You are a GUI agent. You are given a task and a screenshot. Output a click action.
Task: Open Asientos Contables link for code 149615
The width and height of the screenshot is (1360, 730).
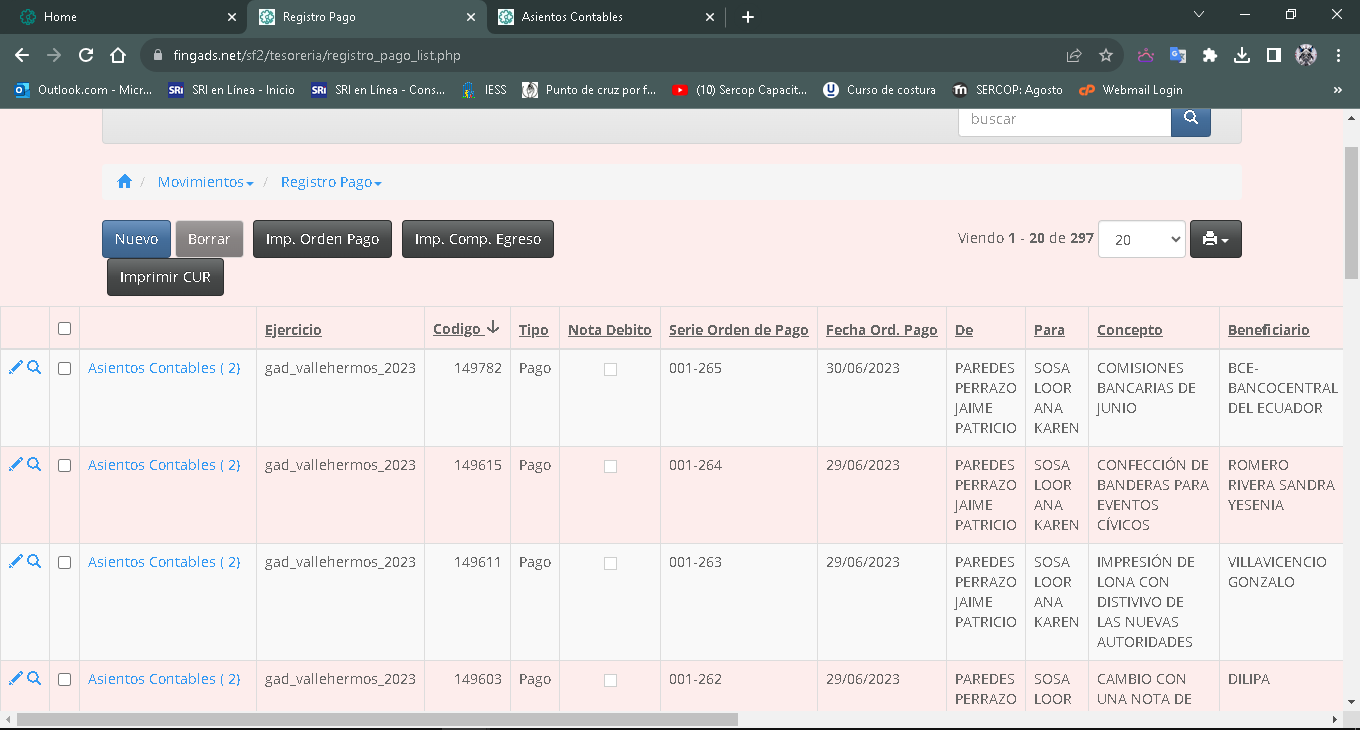[x=164, y=465]
